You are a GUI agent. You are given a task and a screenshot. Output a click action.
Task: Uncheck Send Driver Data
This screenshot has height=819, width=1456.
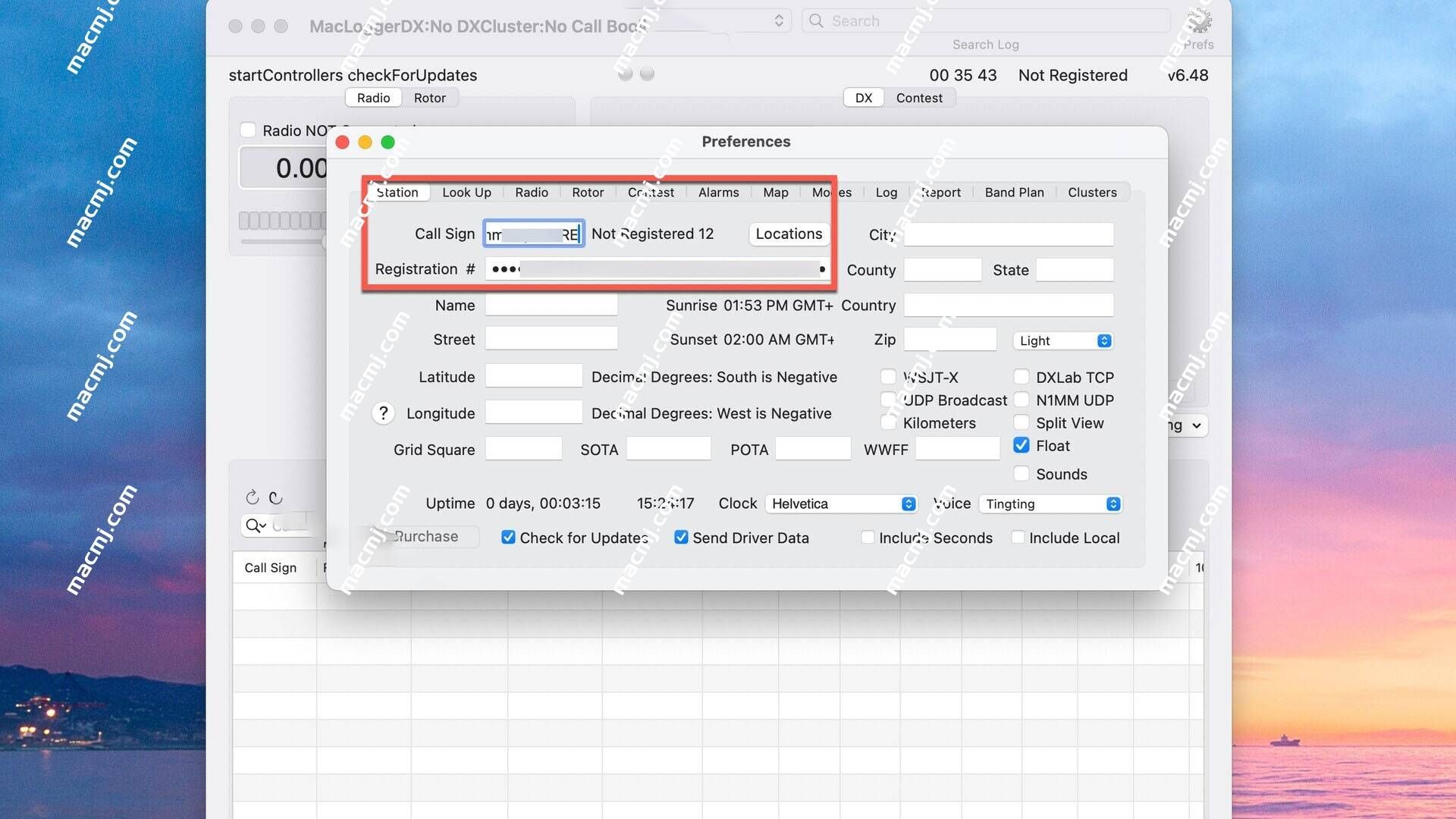point(681,538)
